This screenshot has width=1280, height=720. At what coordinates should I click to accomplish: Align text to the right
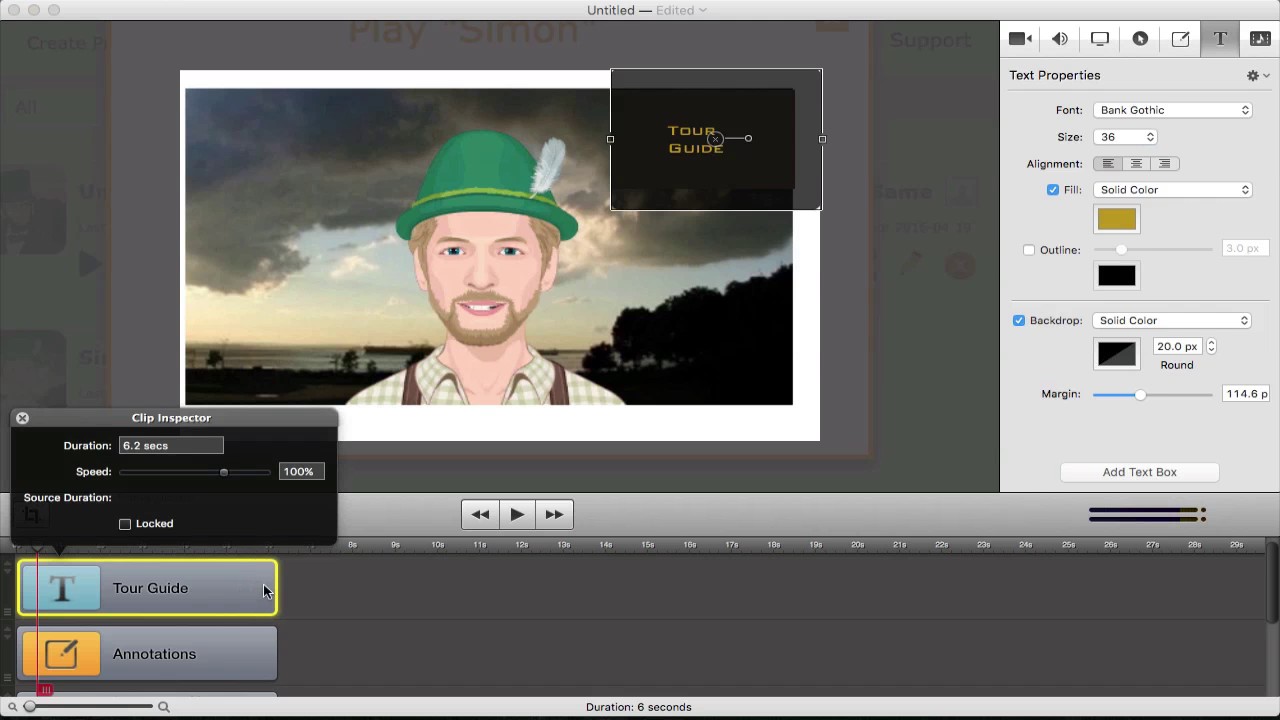pos(1164,164)
